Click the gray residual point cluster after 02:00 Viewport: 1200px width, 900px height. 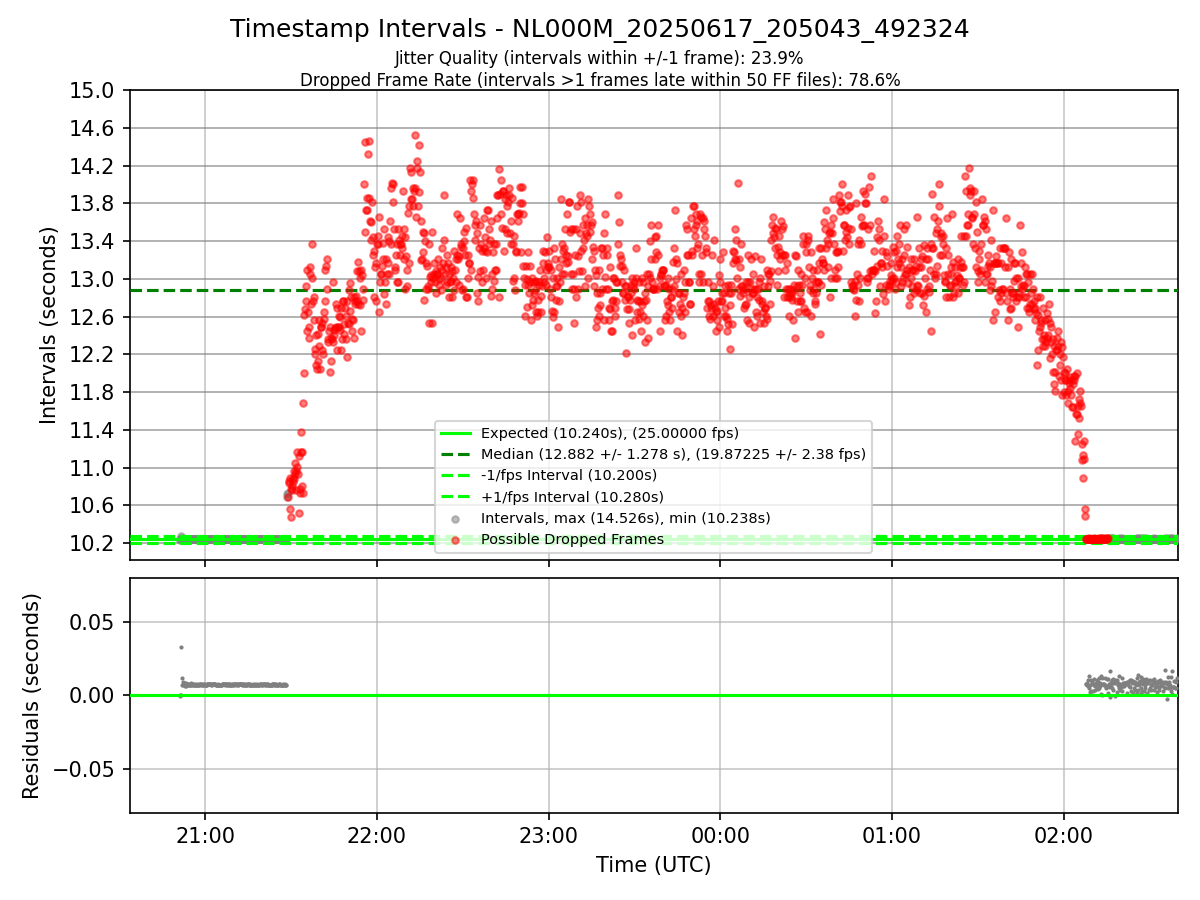[1131, 684]
